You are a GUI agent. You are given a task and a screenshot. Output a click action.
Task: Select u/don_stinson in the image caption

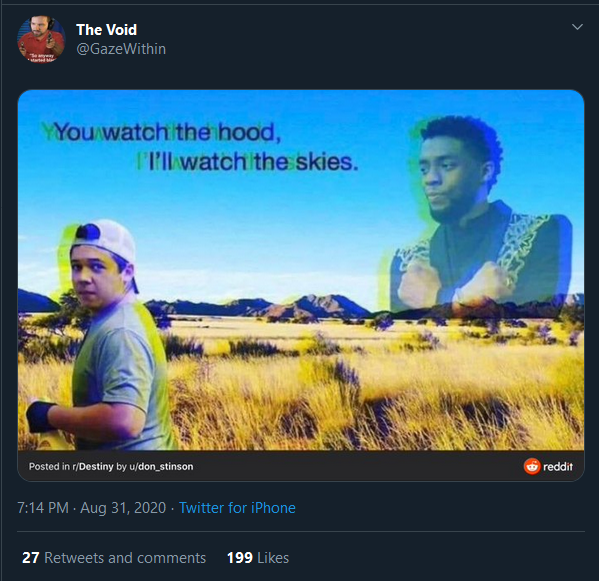[x=161, y=467]
